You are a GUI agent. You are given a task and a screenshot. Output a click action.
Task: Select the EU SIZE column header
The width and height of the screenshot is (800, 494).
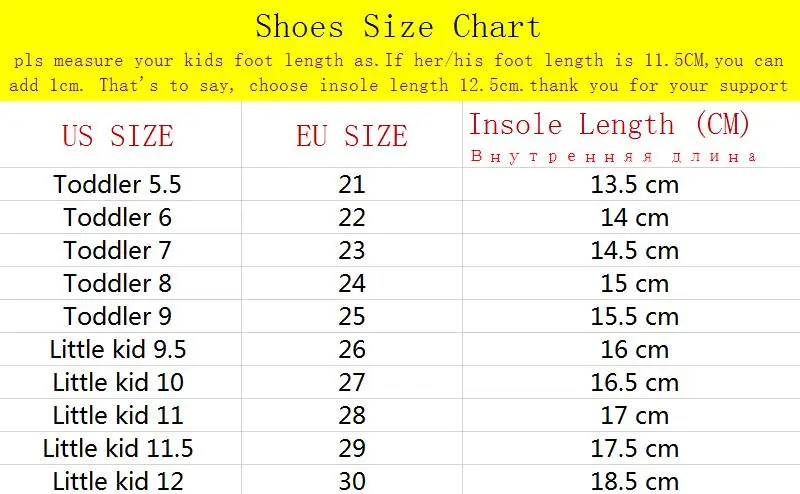(352, 136)
